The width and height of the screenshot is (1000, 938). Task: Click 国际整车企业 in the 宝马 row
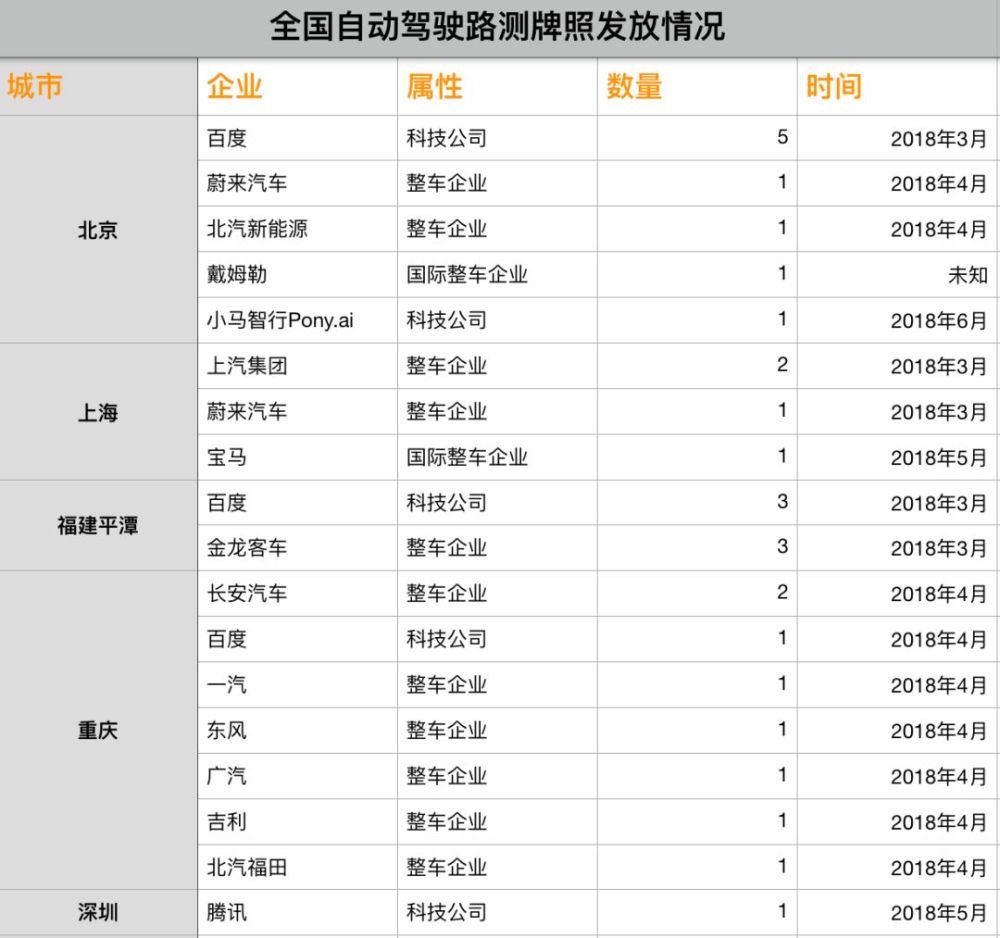(x=467, y=457)
